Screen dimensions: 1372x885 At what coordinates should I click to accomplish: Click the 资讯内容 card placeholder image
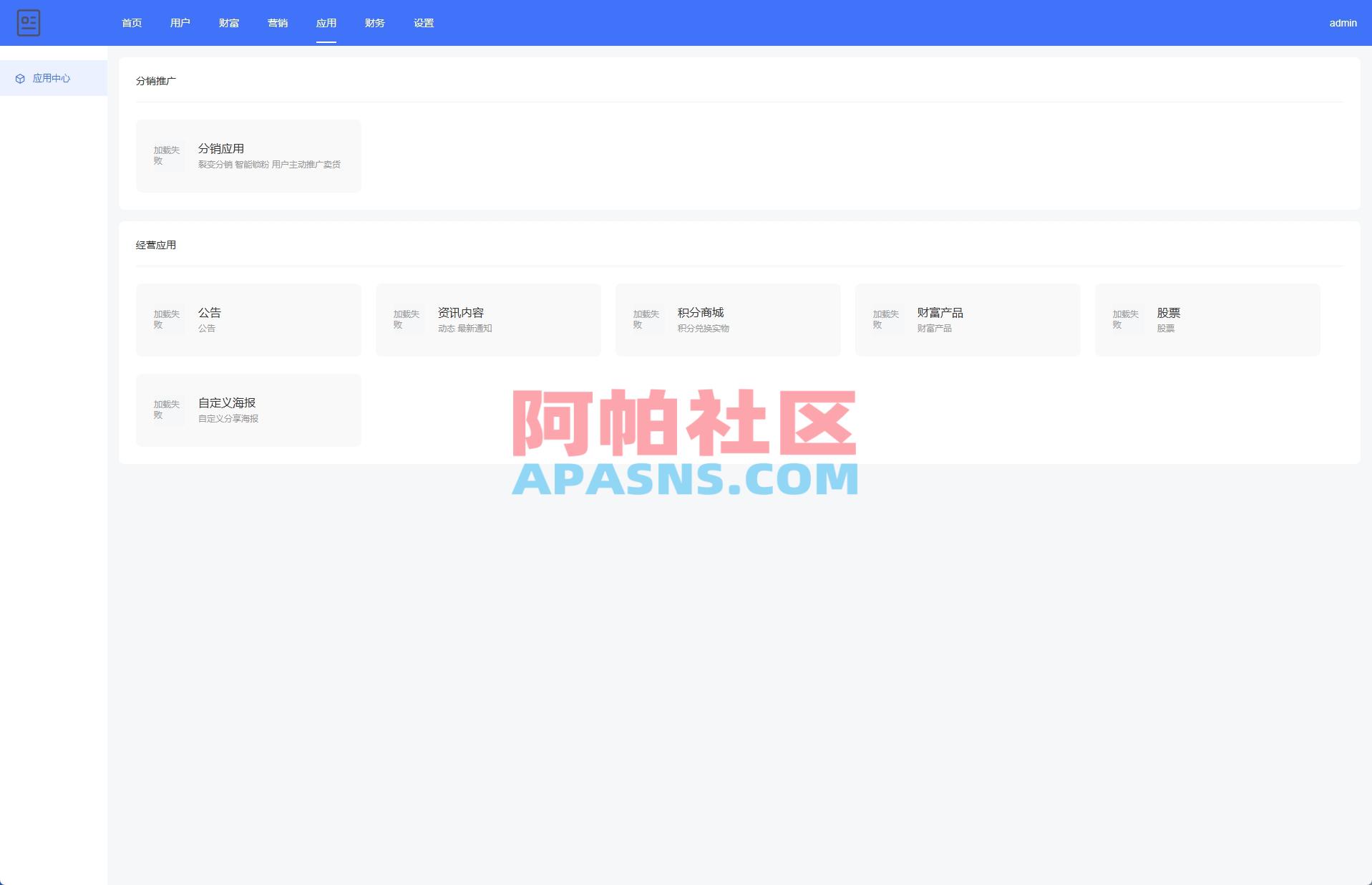point(406,319)
